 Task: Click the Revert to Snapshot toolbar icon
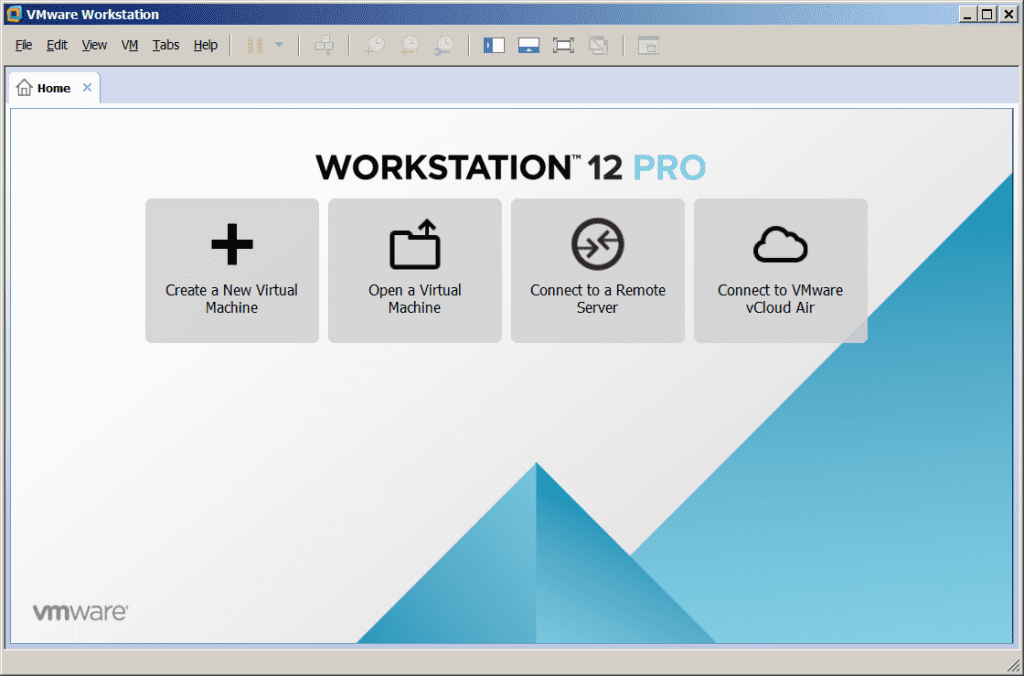coord(409,45)
